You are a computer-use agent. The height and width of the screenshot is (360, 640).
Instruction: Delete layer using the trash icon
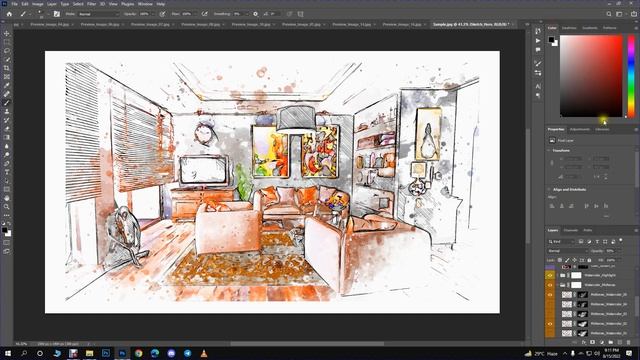(x=629, y=342)
